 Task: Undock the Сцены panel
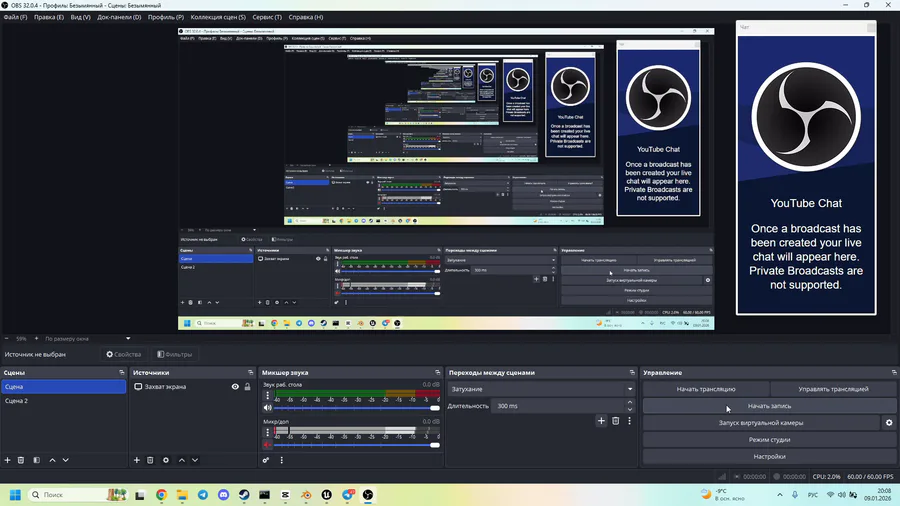point(122,372)
